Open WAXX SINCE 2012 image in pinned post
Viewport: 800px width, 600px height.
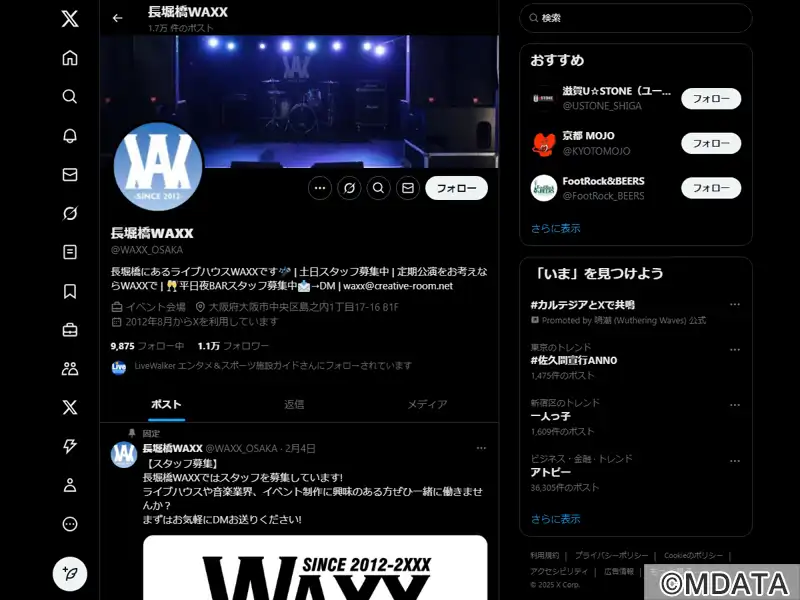pos(315,567)
